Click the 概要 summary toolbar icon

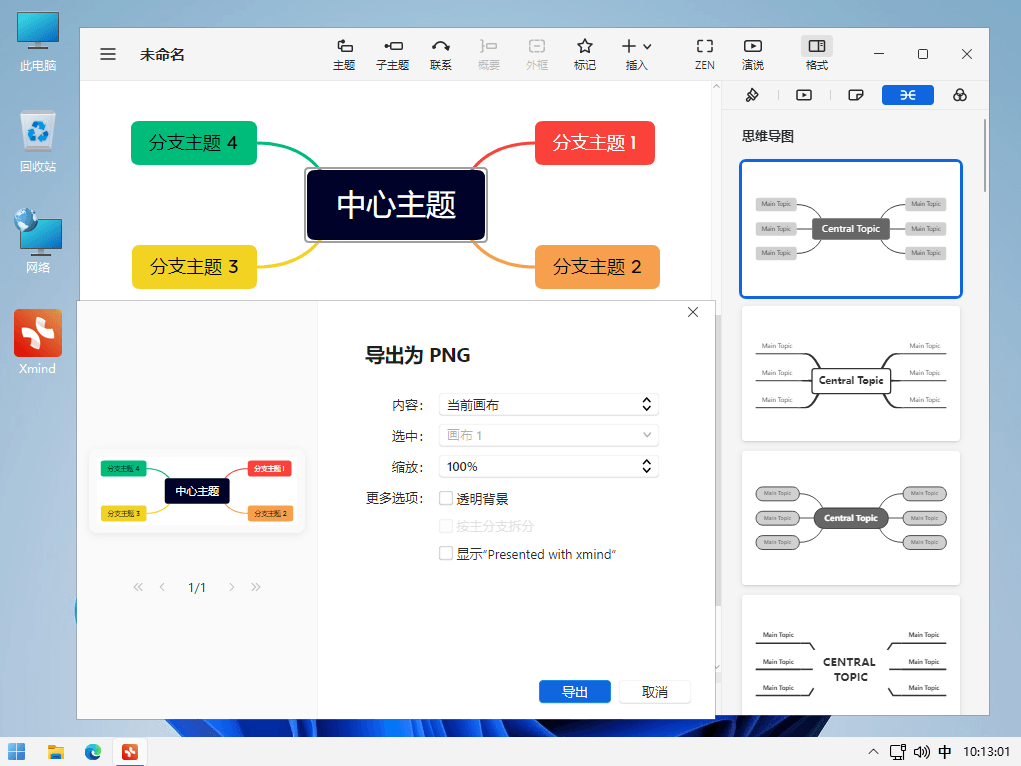coord(488,55)
